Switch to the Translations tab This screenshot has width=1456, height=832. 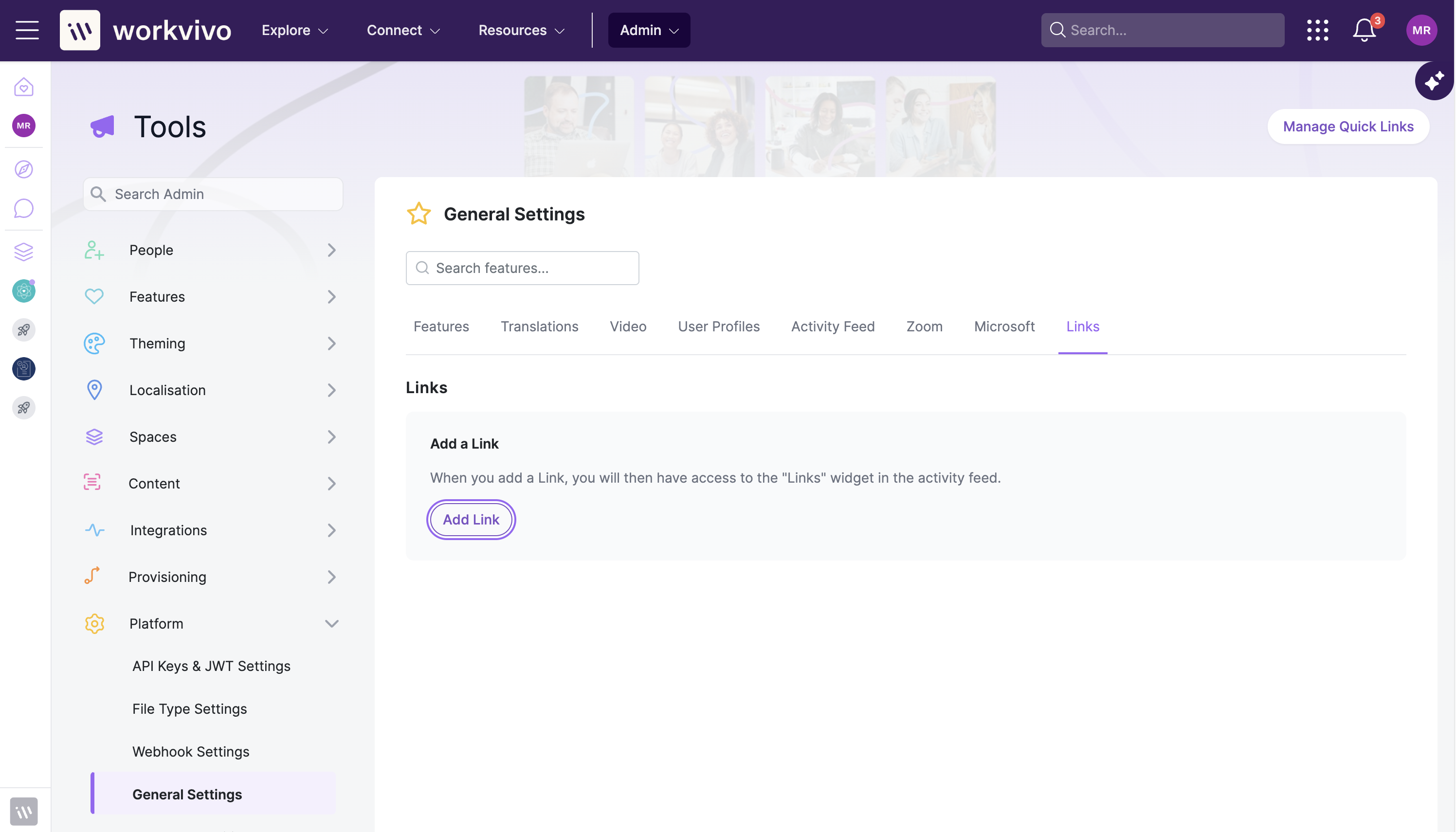pos(539,326)
